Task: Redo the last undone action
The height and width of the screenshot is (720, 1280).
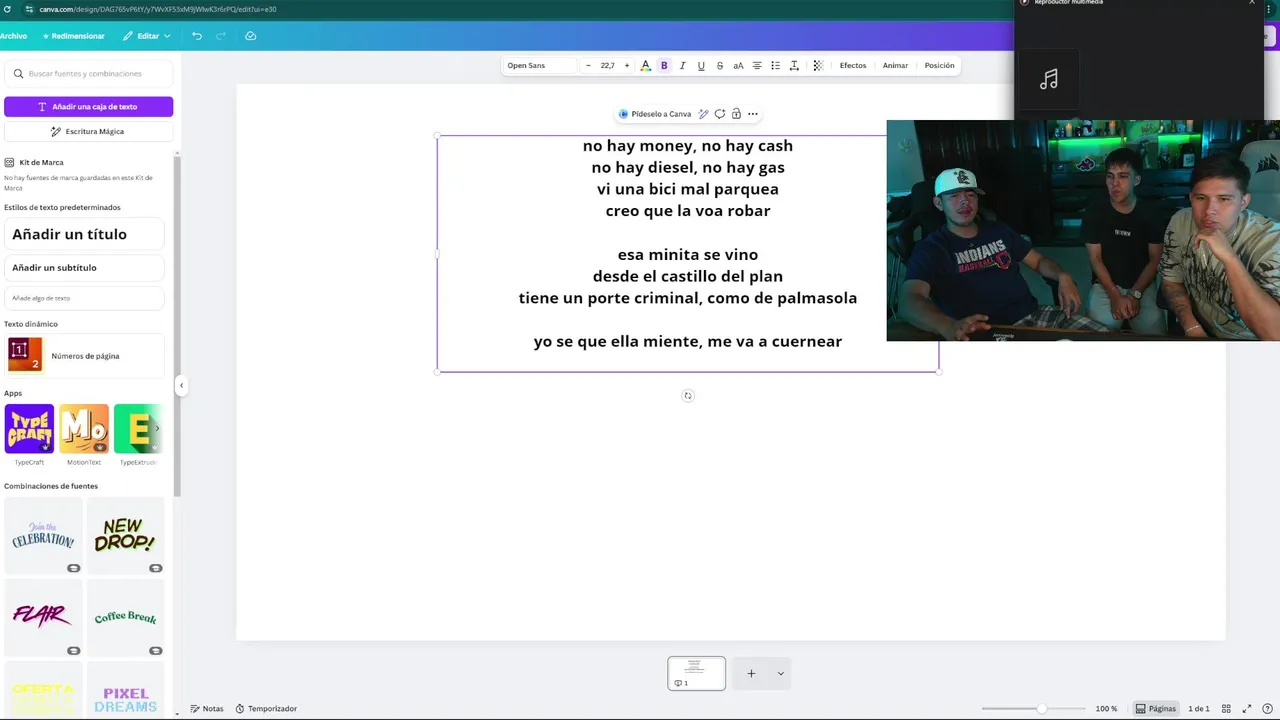Action: tap(221, 36)
